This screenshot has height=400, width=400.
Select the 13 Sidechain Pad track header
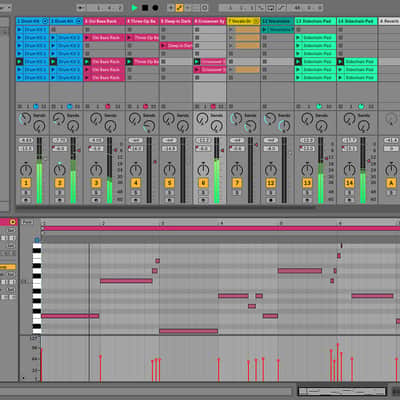[315, 21]
